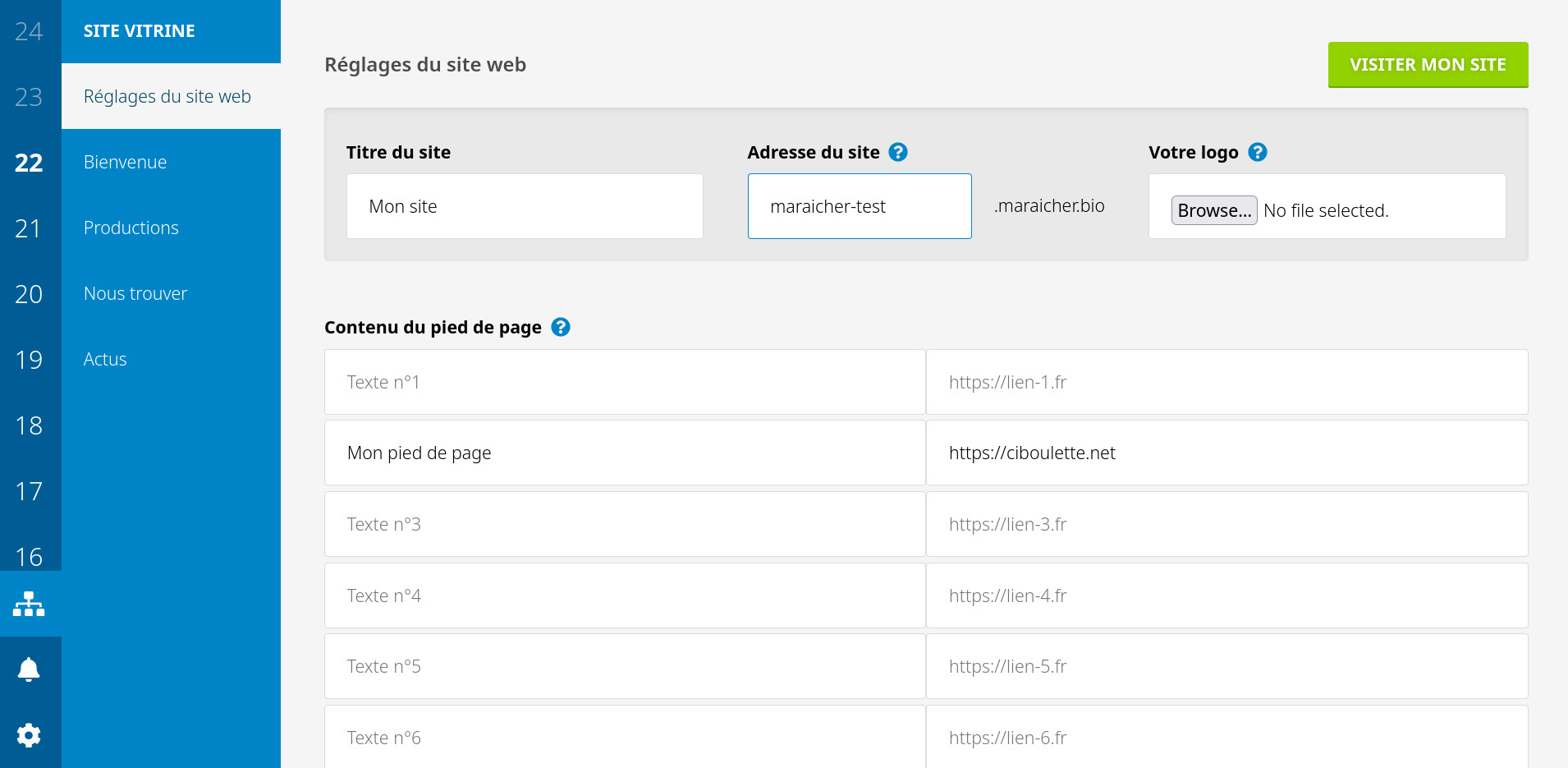Show help for Contenu du pied de page
The image size is (1568, 768).
click(561, 327)
